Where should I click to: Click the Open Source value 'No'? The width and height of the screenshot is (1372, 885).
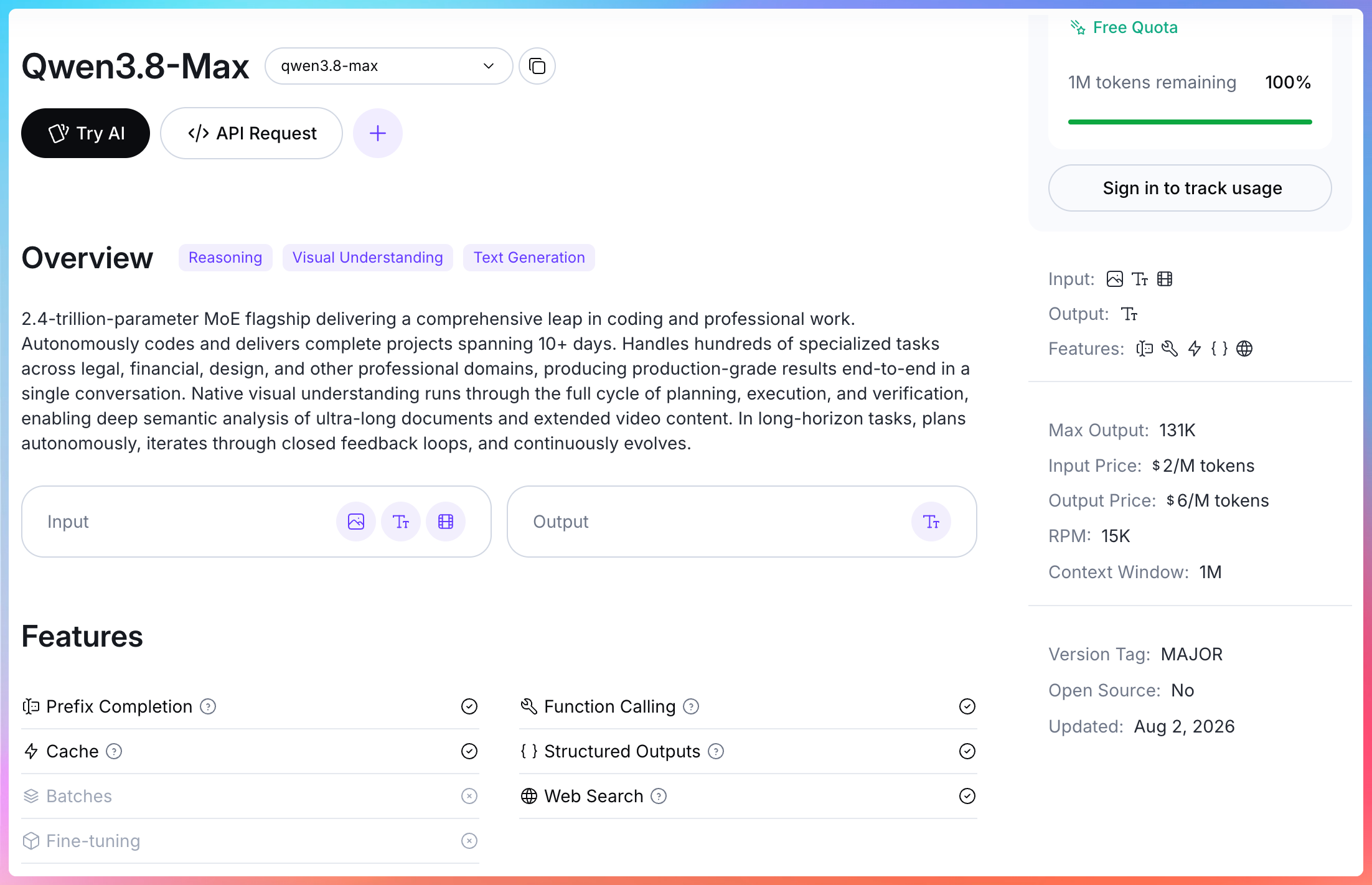point(1183,690)
